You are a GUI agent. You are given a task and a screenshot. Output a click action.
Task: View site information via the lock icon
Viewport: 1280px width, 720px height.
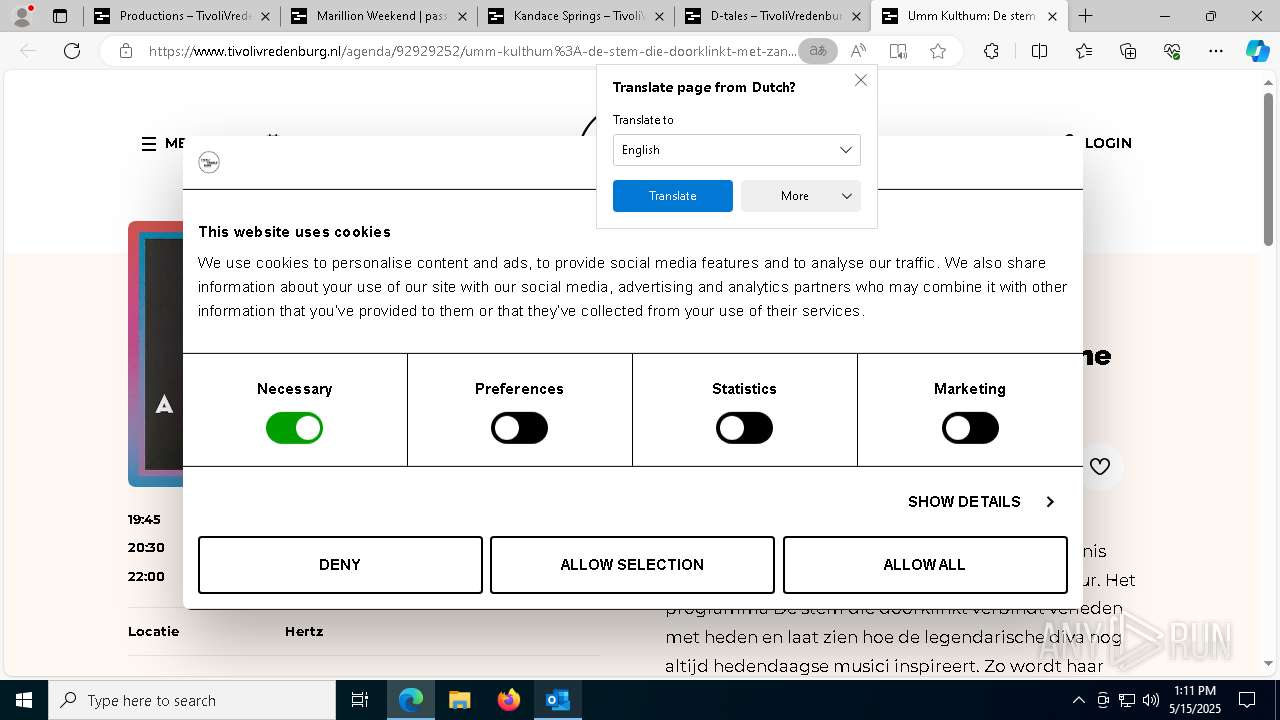[x=126, y=51]
